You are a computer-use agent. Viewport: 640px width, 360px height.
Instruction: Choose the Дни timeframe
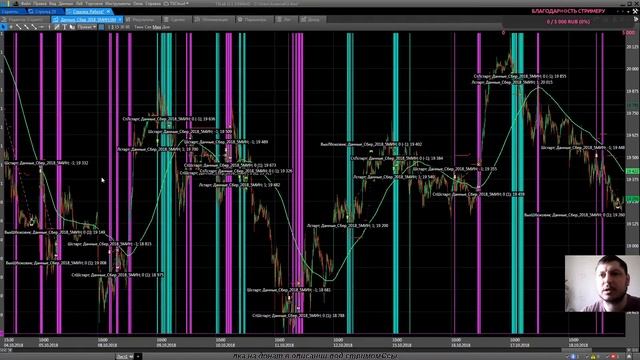click(166, 27)
